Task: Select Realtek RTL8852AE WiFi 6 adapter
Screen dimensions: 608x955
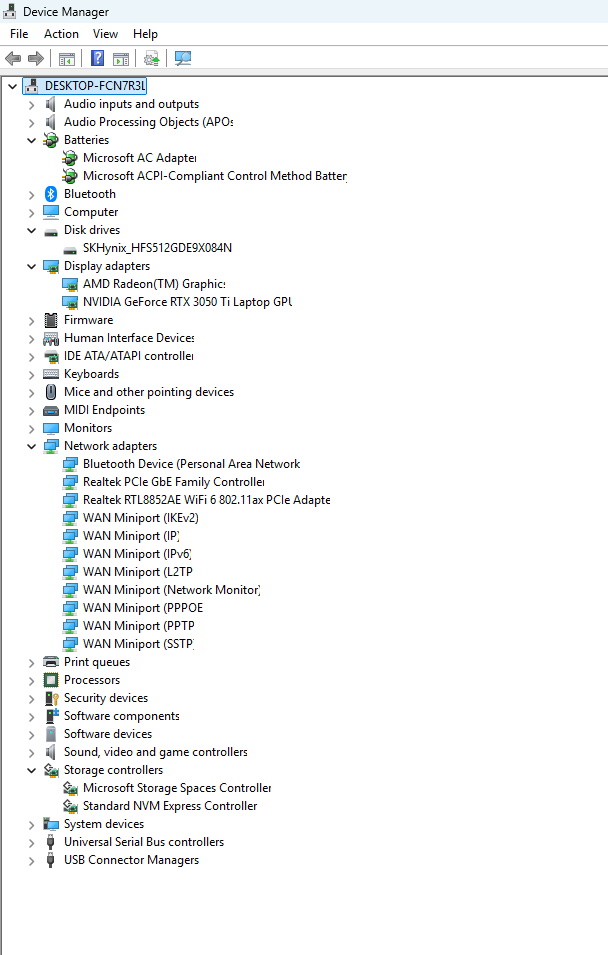Action: tap(207, 500)
